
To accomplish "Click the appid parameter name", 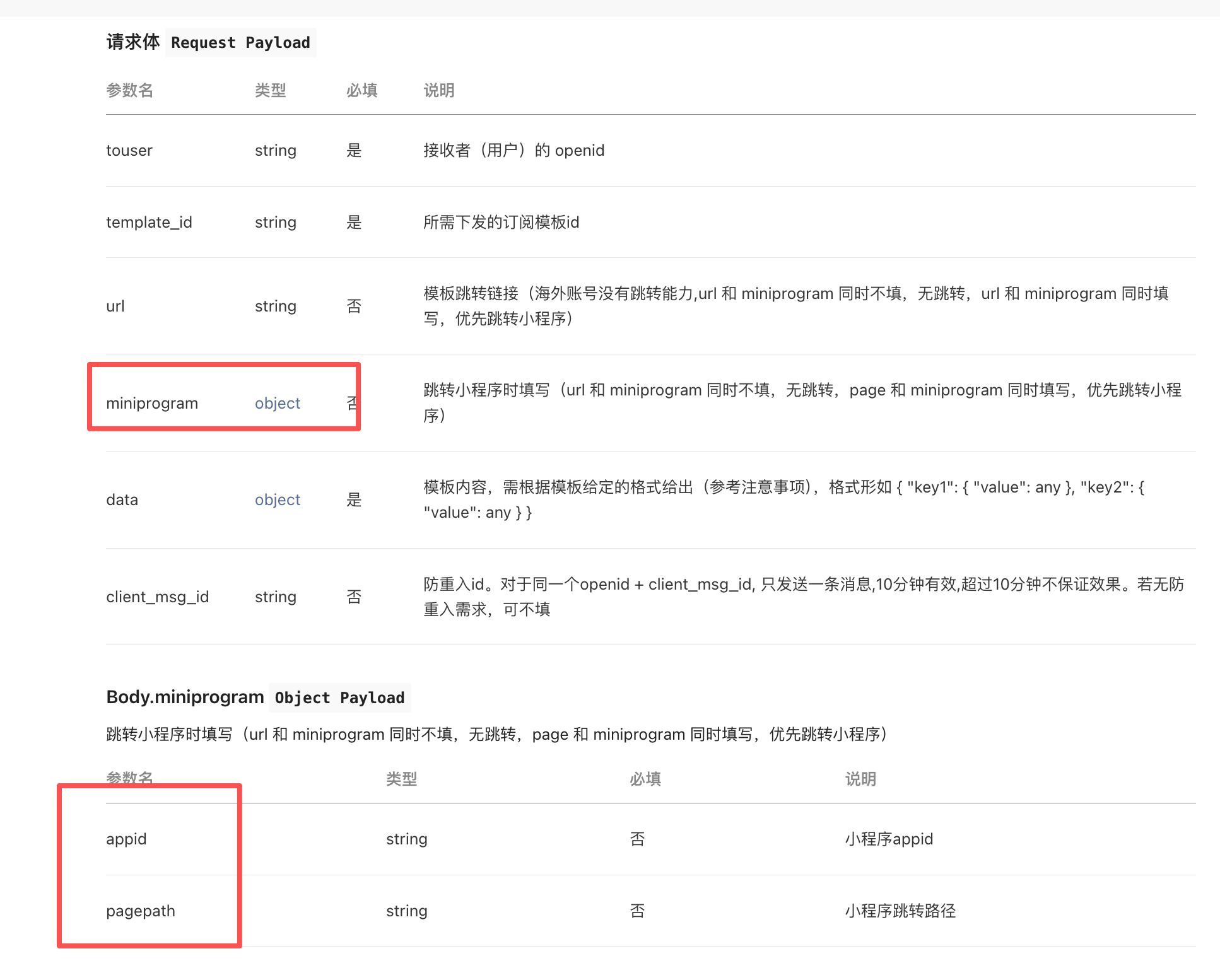I will tap(126, 839).
